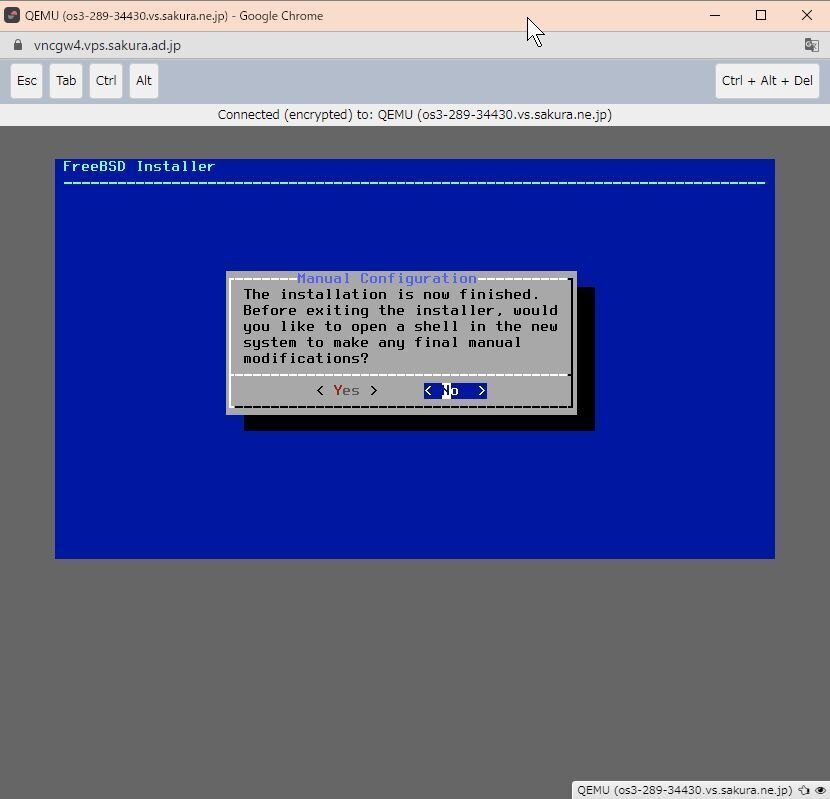Toggle the Alt modifier key button
The width and height of the screenshot is (830, 799).
(x=143, y=81)
